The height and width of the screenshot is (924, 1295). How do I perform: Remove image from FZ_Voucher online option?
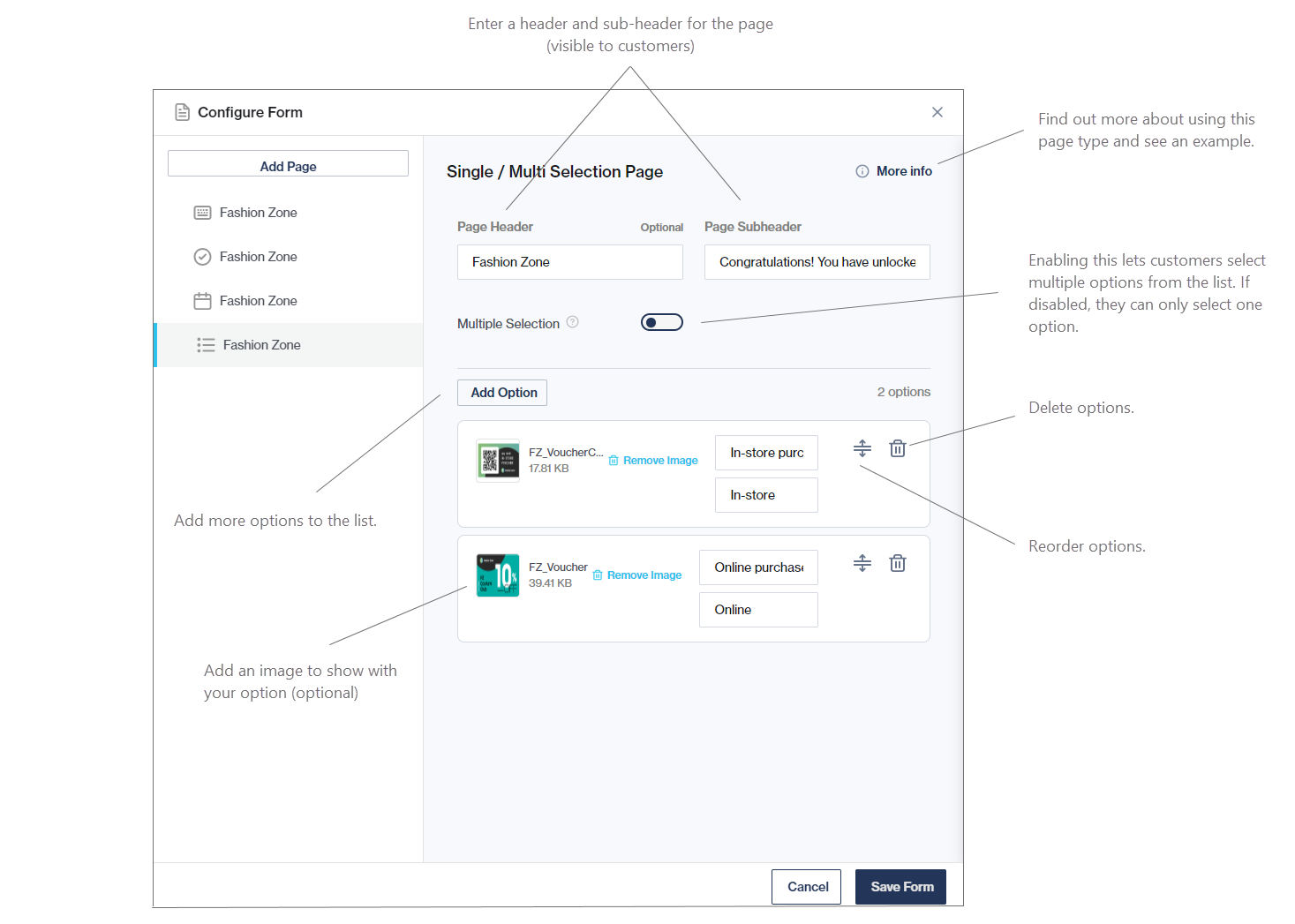click(x=637, y=575)
